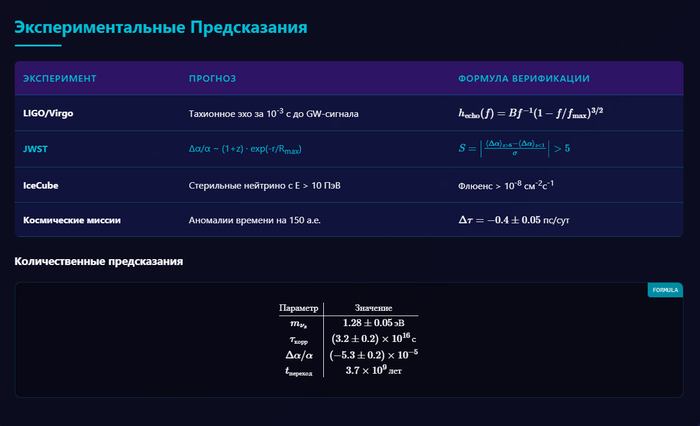Click the Количественные предсказания subheading
Screen dimensions: 700x426
tap(98, 262)
